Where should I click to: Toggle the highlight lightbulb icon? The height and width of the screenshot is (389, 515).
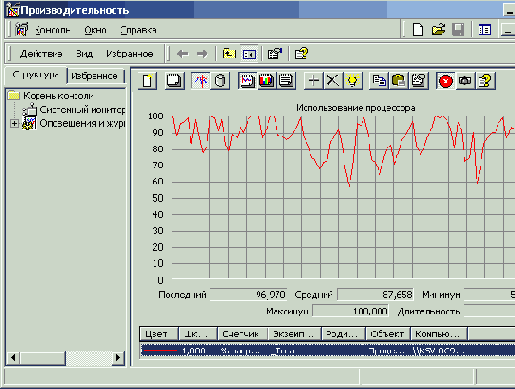[352, 81]
